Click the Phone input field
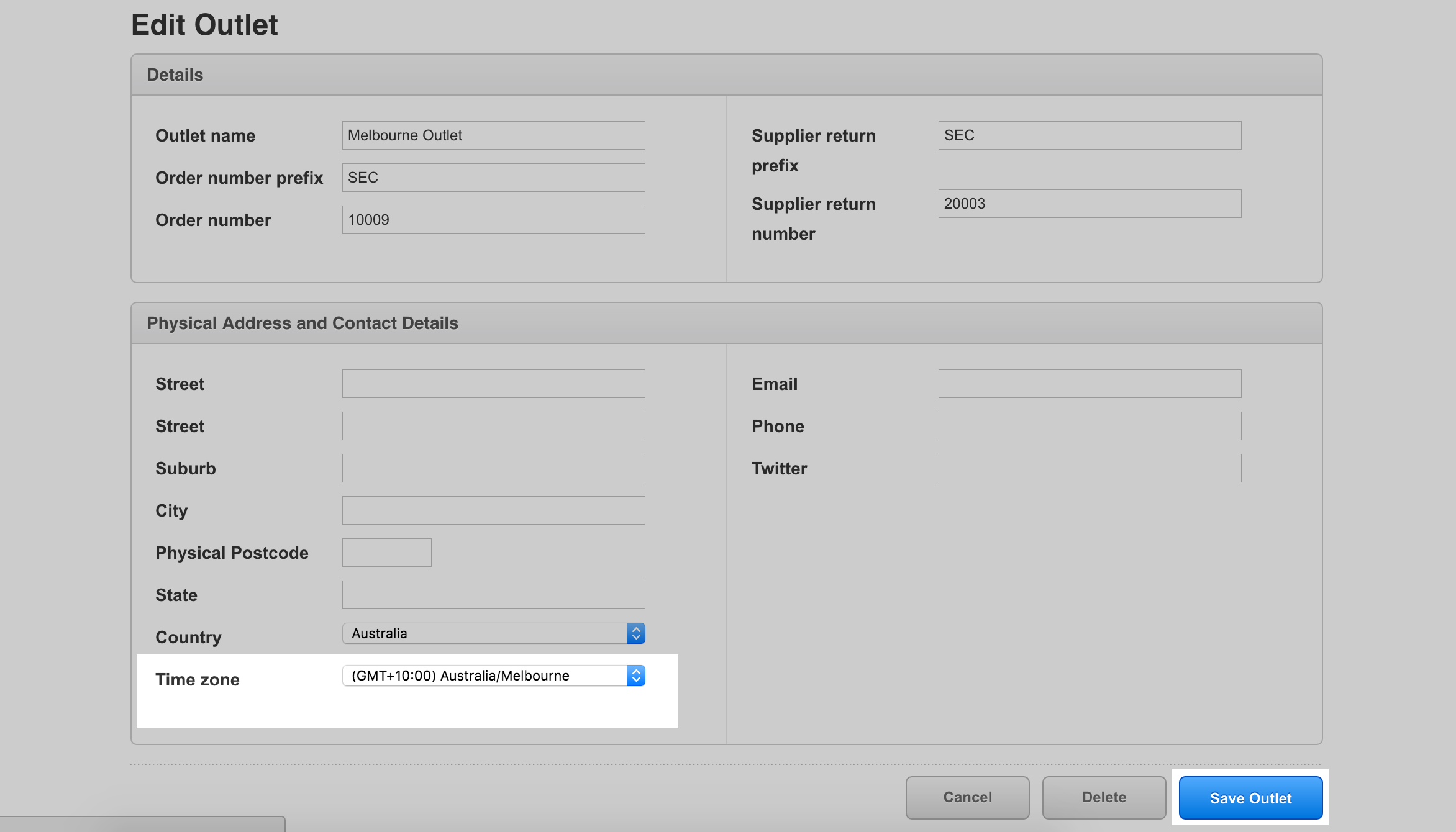 (x=1090, y=426)
